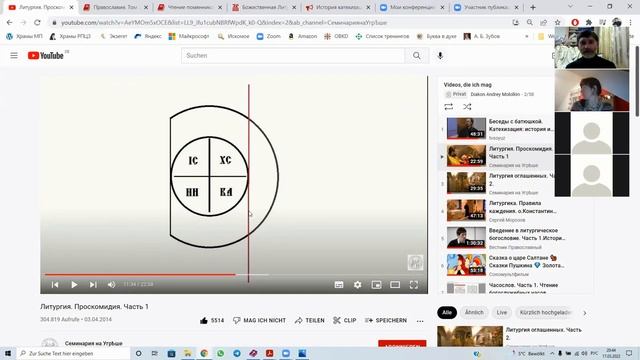Mute the video with the speaker icon
This screenshot has width=640, height=360.
point(111,284)
